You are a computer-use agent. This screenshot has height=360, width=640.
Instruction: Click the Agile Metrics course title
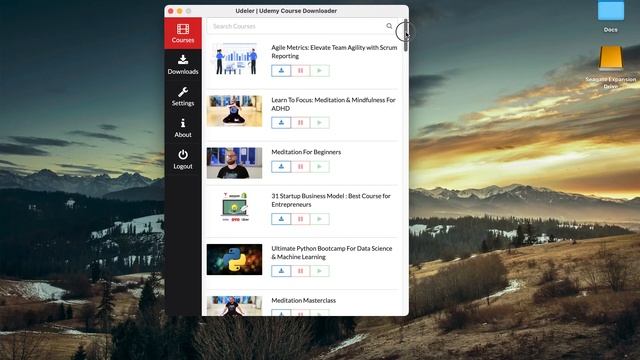tap(334, 52)
